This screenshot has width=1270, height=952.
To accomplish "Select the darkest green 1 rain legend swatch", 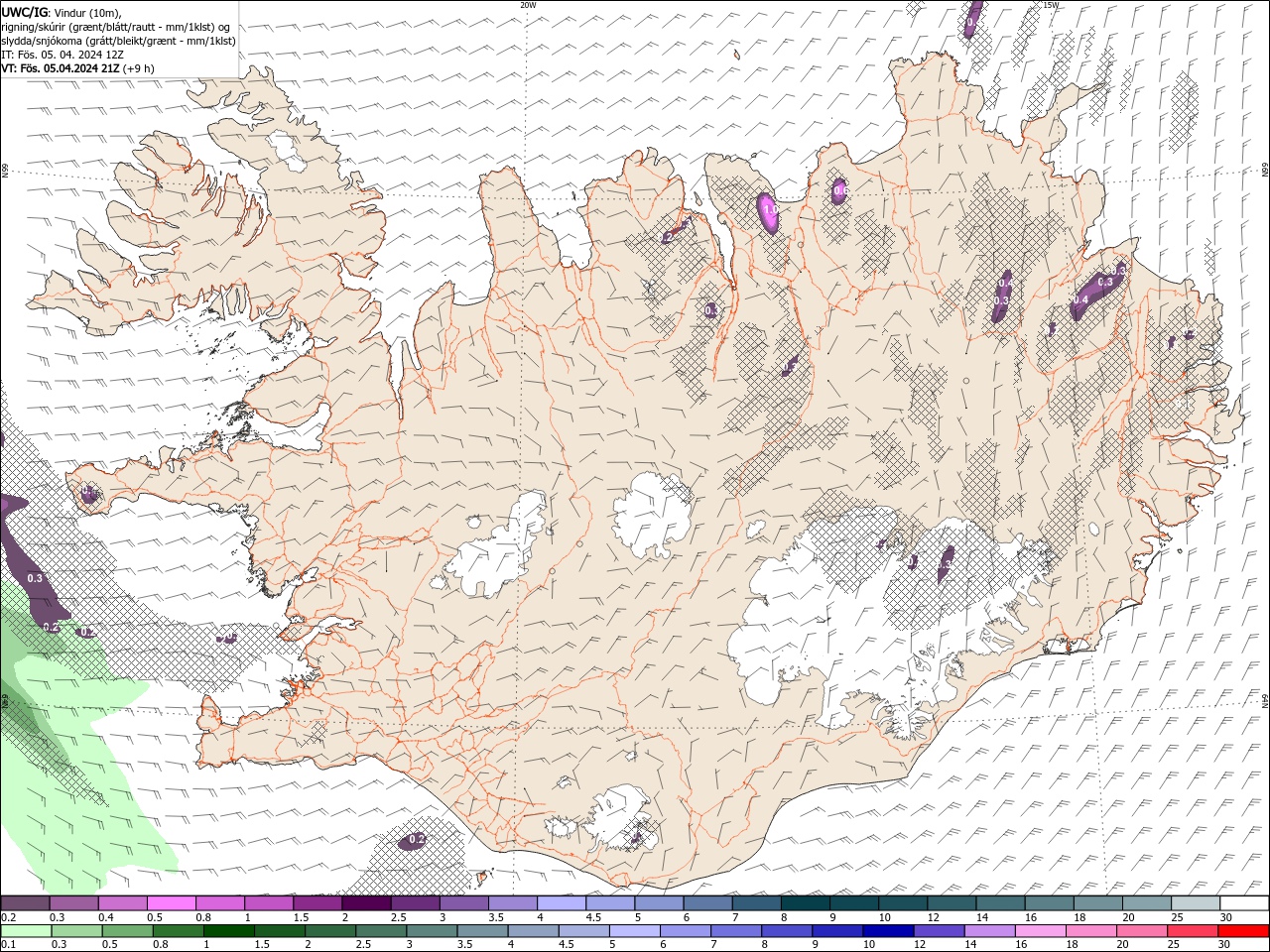I will [x=229, y=931].
